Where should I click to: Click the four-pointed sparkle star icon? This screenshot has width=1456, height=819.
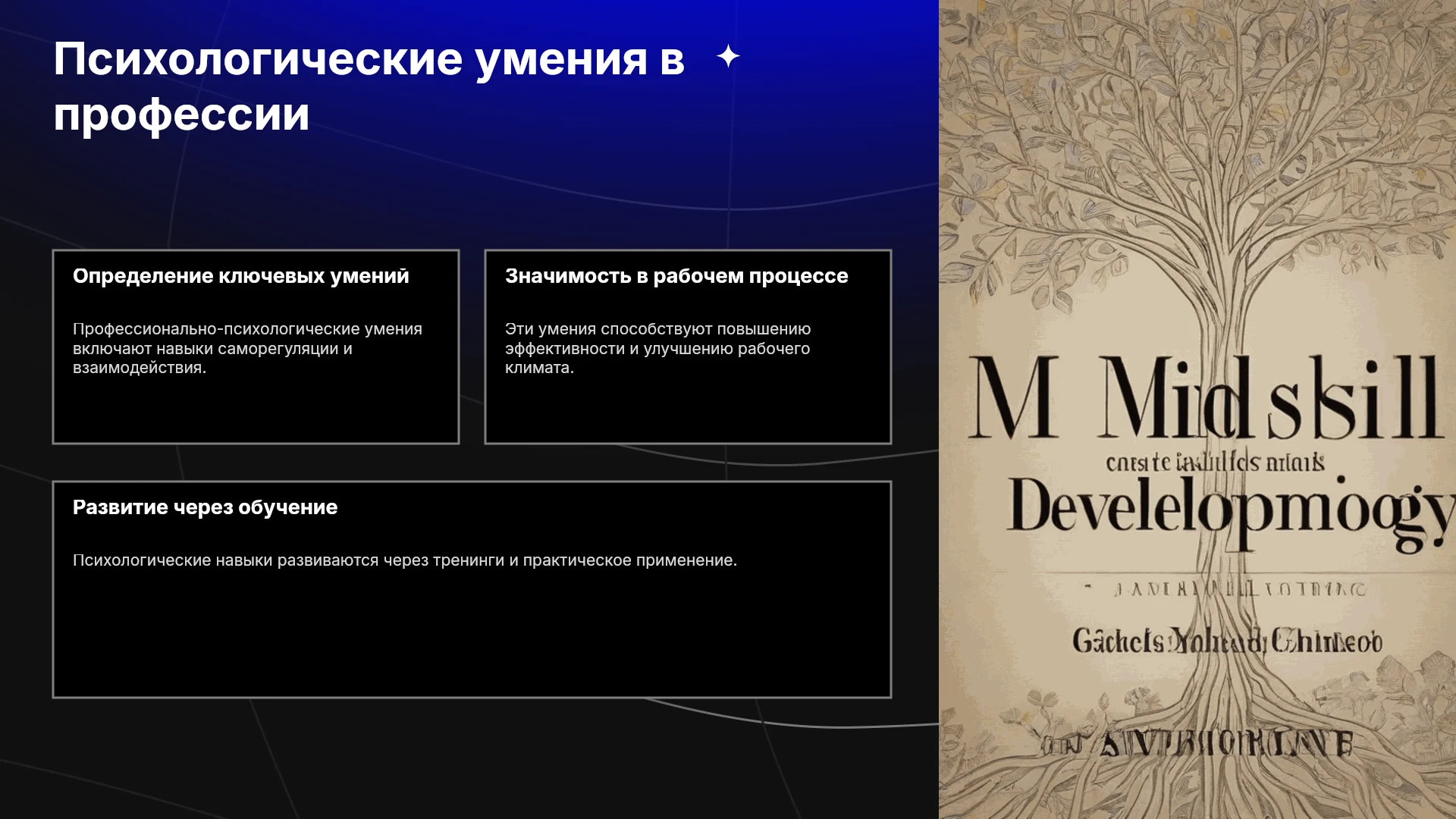click(x=728, y=56)
